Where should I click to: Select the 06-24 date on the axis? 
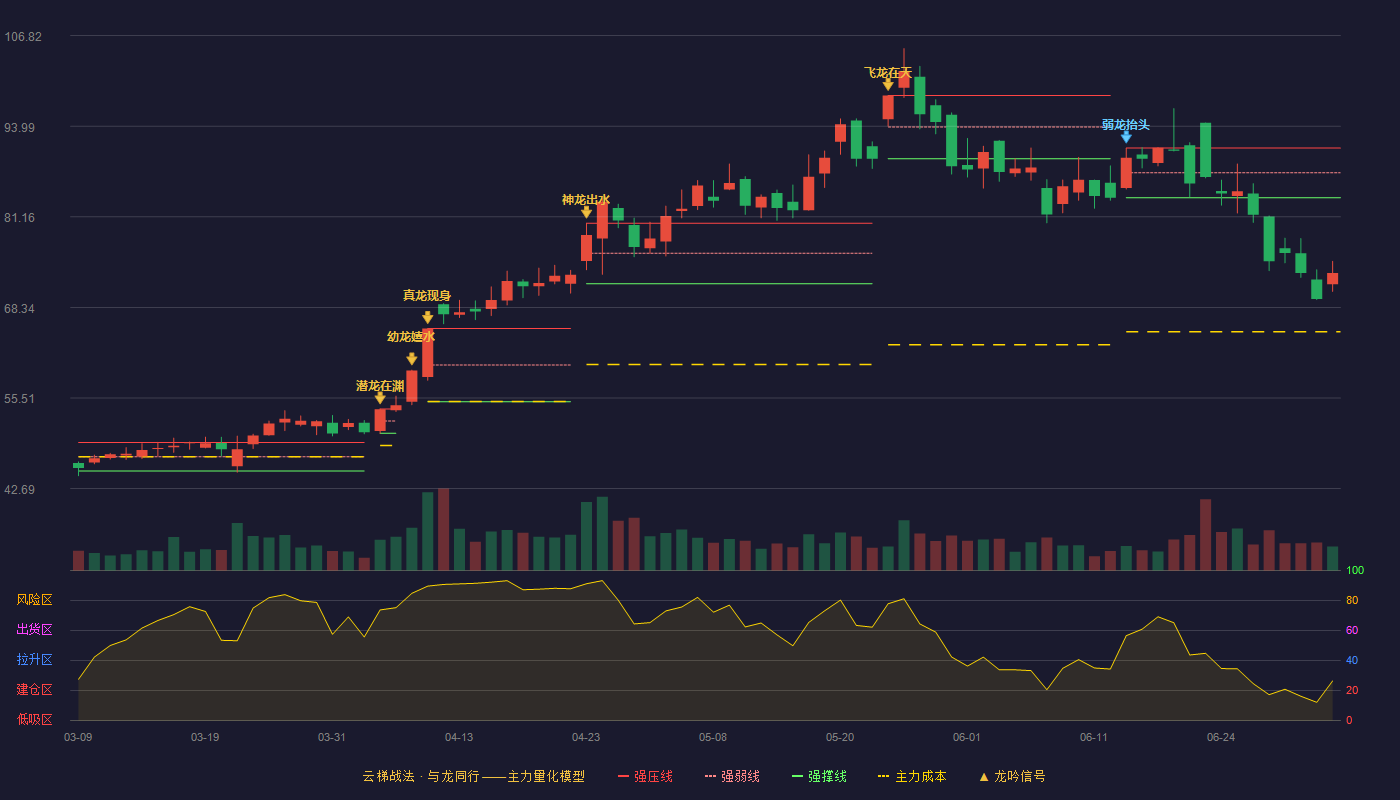pyautogui.click(x=1221, y=737)
